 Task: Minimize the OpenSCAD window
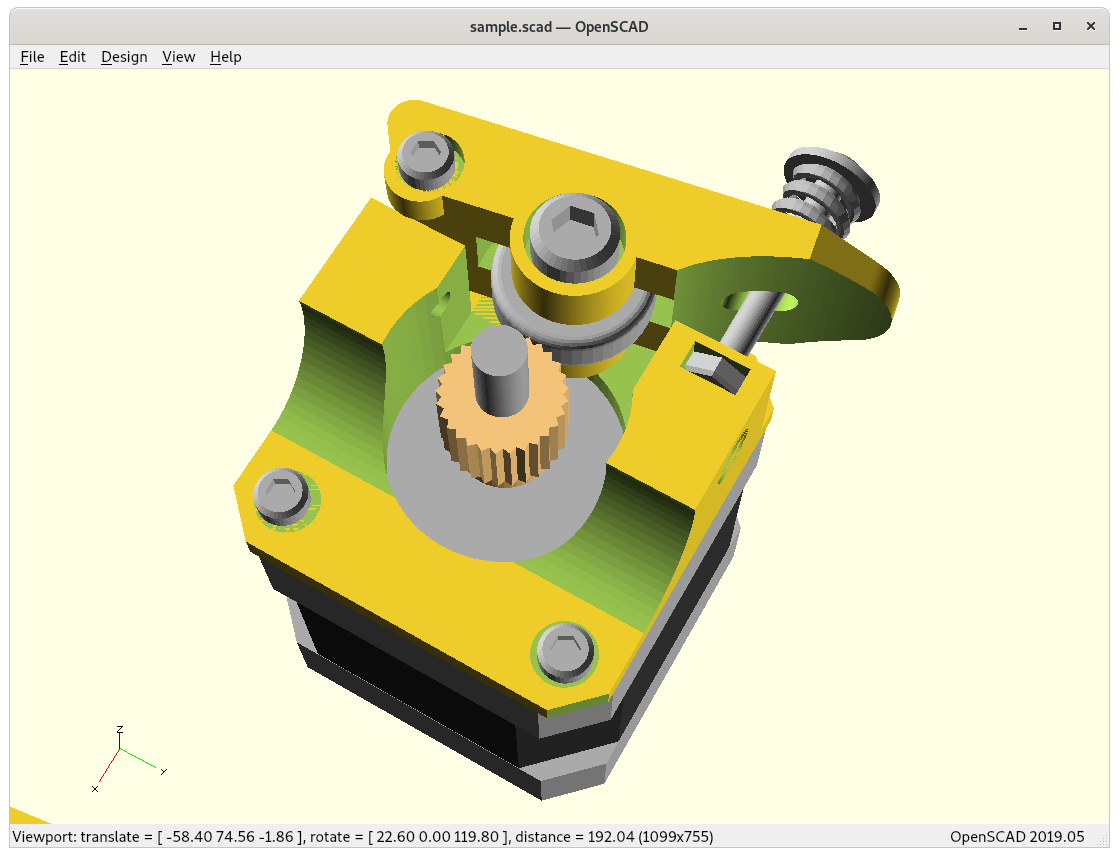click(x=1021, y=27)
